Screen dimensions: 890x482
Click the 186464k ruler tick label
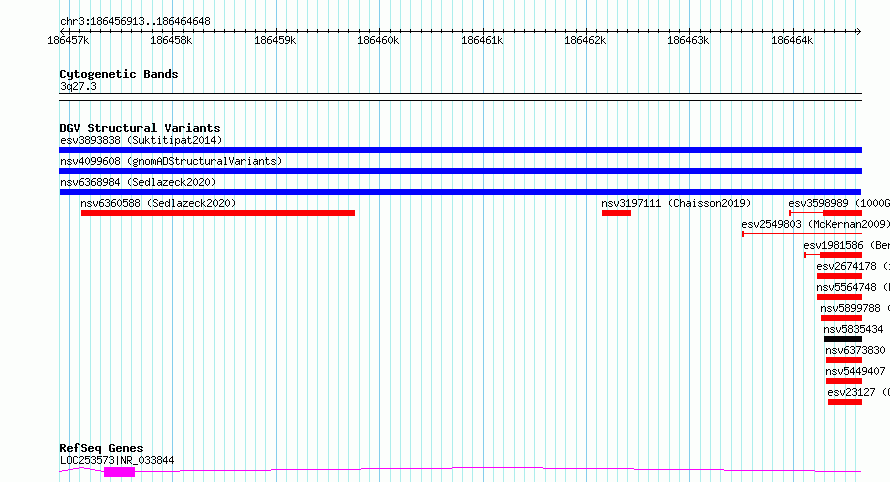tap(792, 40)
